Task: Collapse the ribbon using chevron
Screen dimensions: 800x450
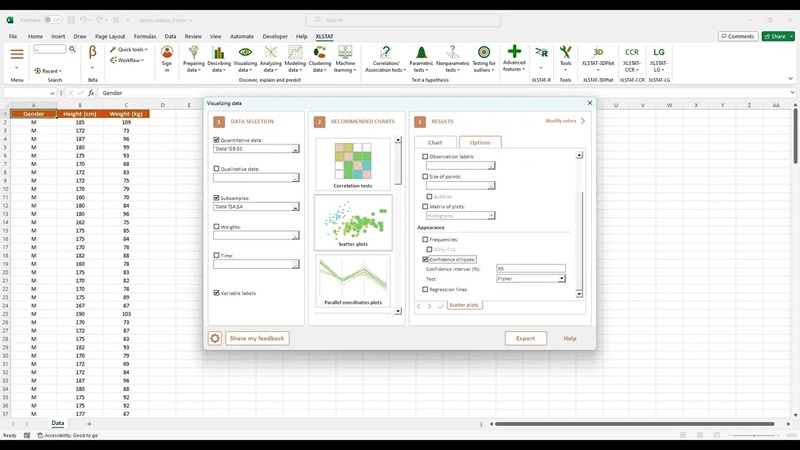Action: 790,79
